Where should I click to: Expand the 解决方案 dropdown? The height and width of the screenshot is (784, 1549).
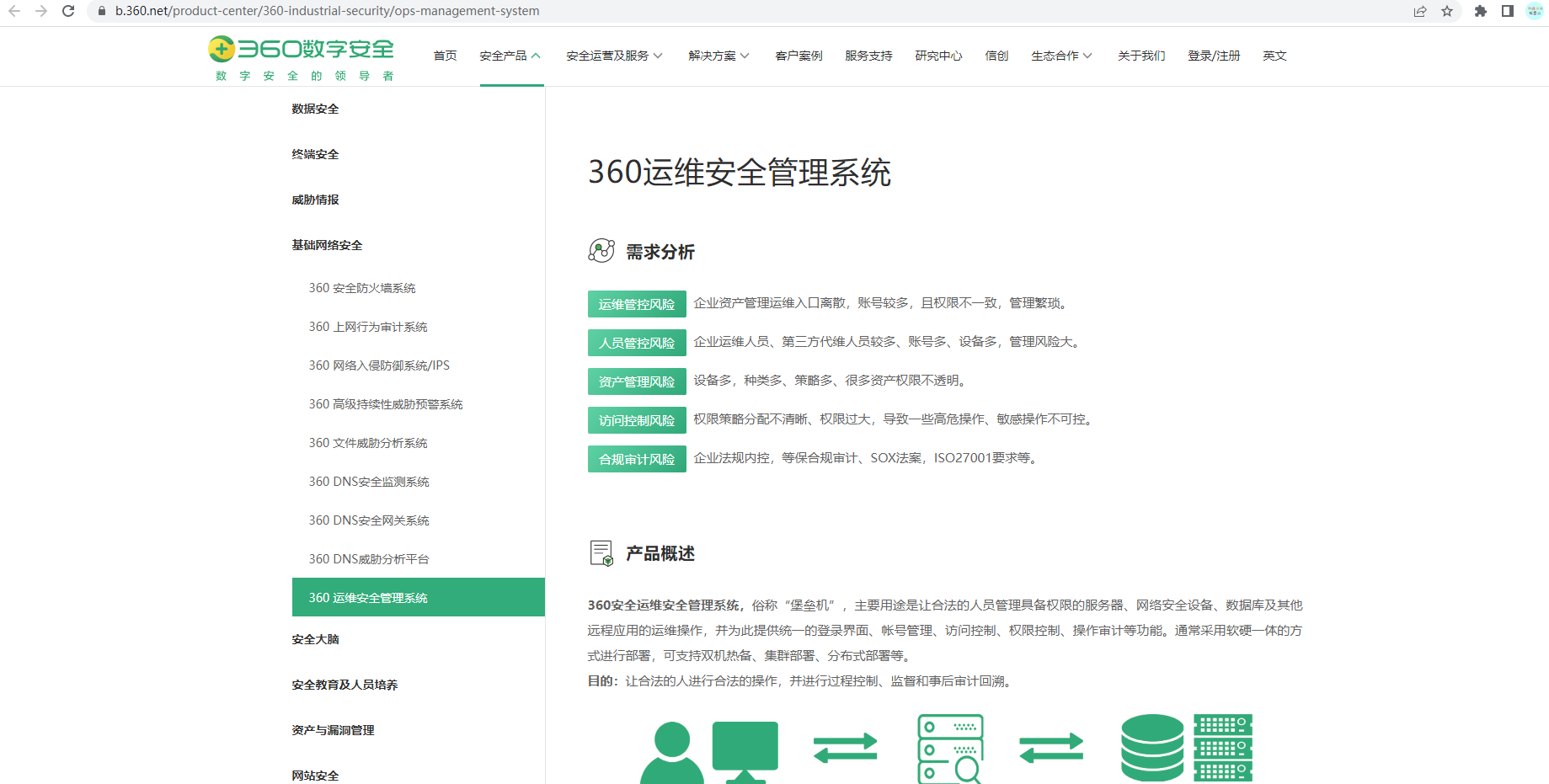[x=718, y=56]
